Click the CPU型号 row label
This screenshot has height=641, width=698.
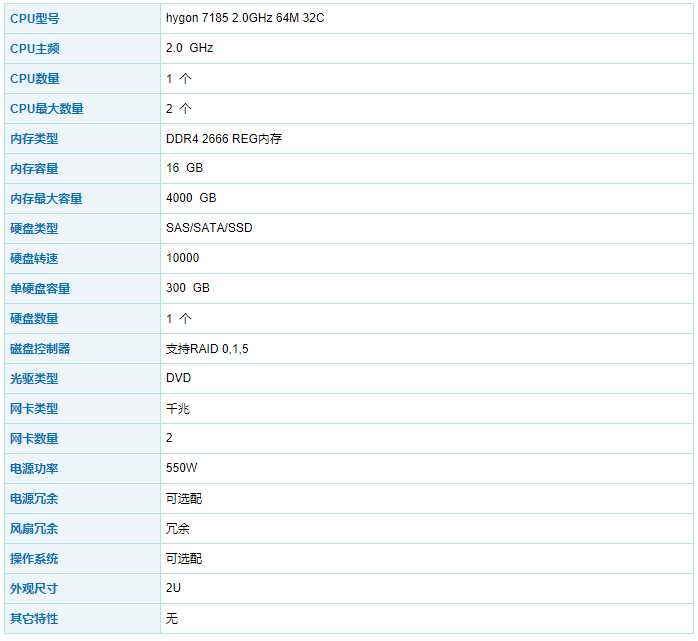[x=34, y=18]
